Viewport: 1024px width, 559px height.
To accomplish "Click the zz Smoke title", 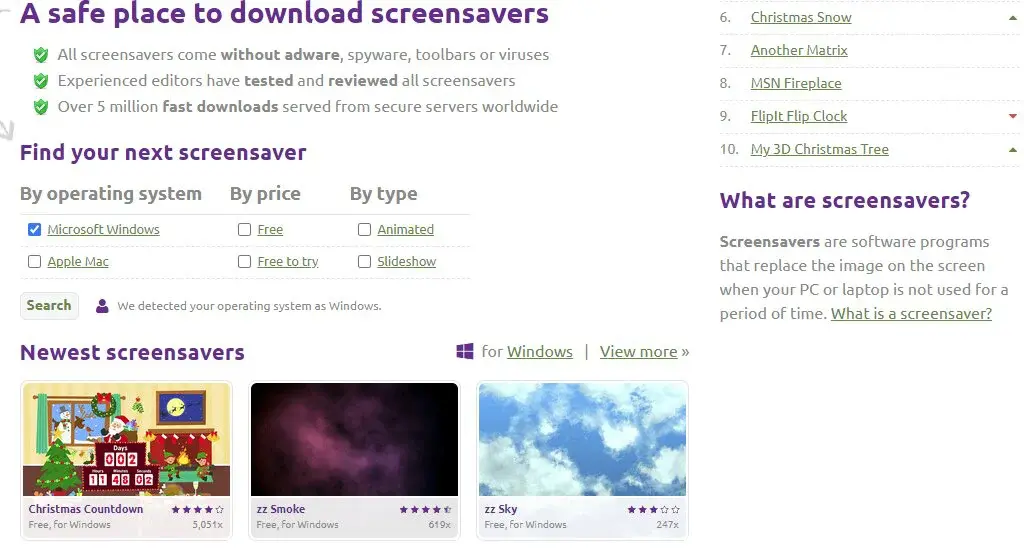I will [280, 509].
